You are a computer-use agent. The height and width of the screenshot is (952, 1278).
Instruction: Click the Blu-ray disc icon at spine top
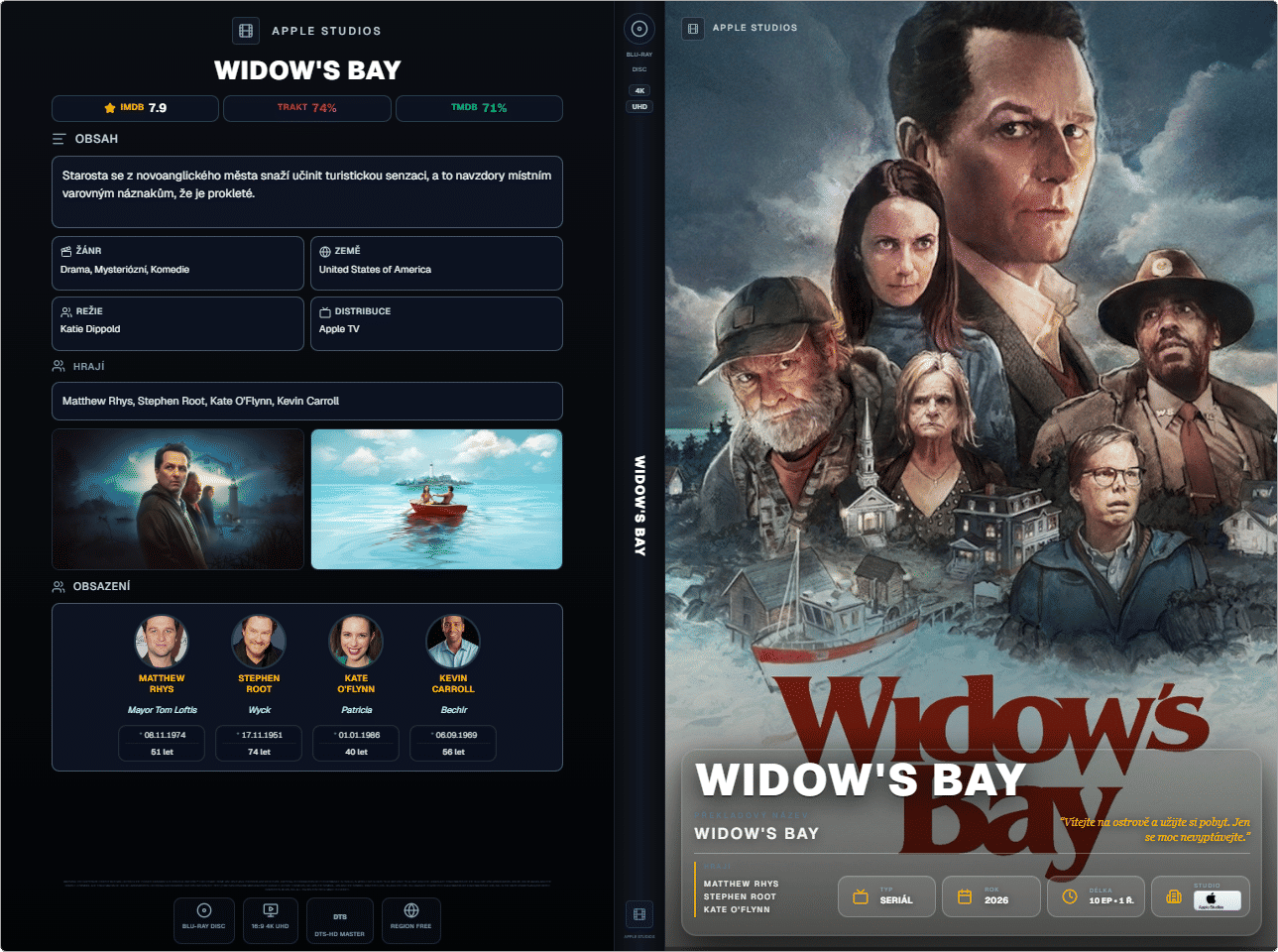pyautogui.click(x=639, y=29)
